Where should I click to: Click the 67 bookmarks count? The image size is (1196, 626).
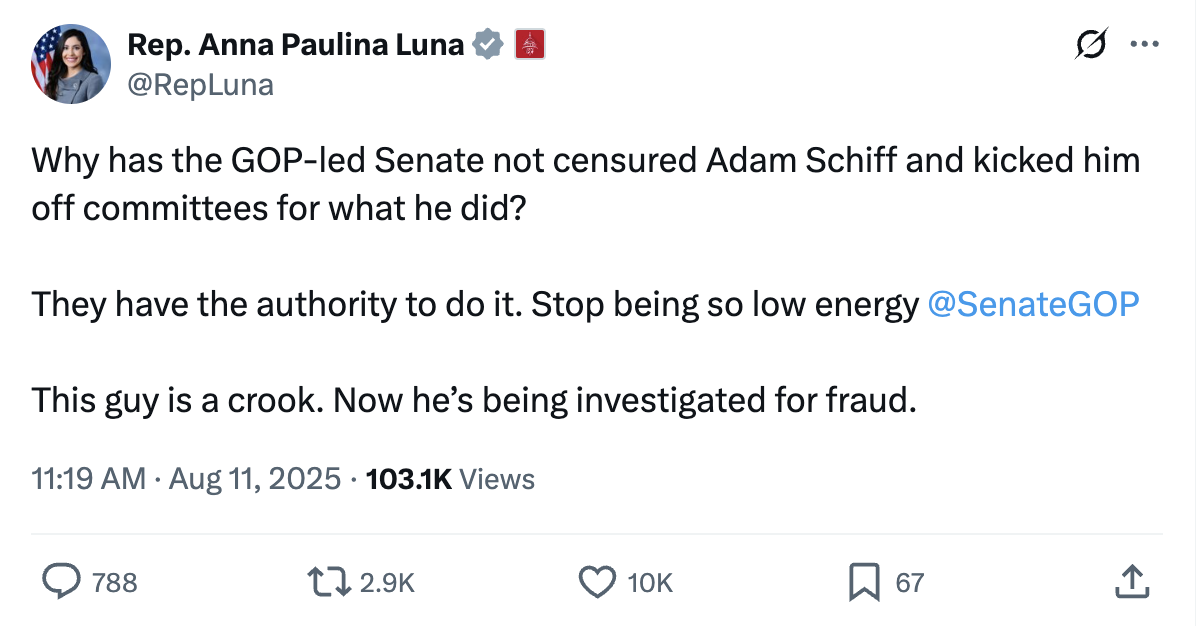[x=910, y=582]
